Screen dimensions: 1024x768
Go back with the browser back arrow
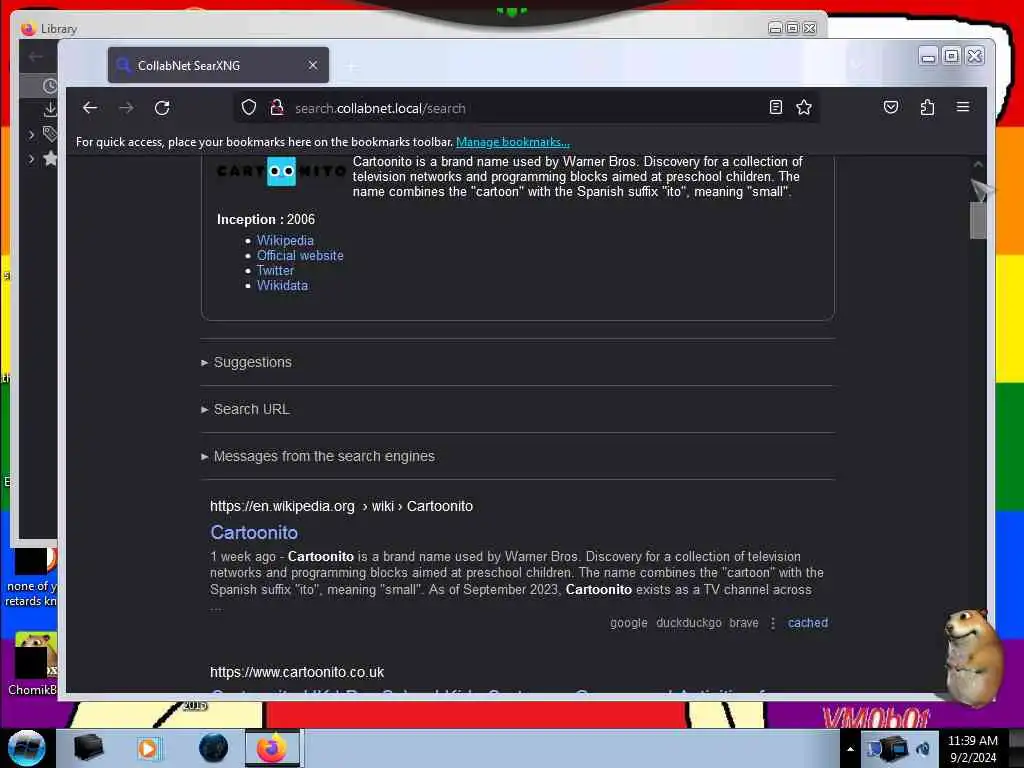89,108
